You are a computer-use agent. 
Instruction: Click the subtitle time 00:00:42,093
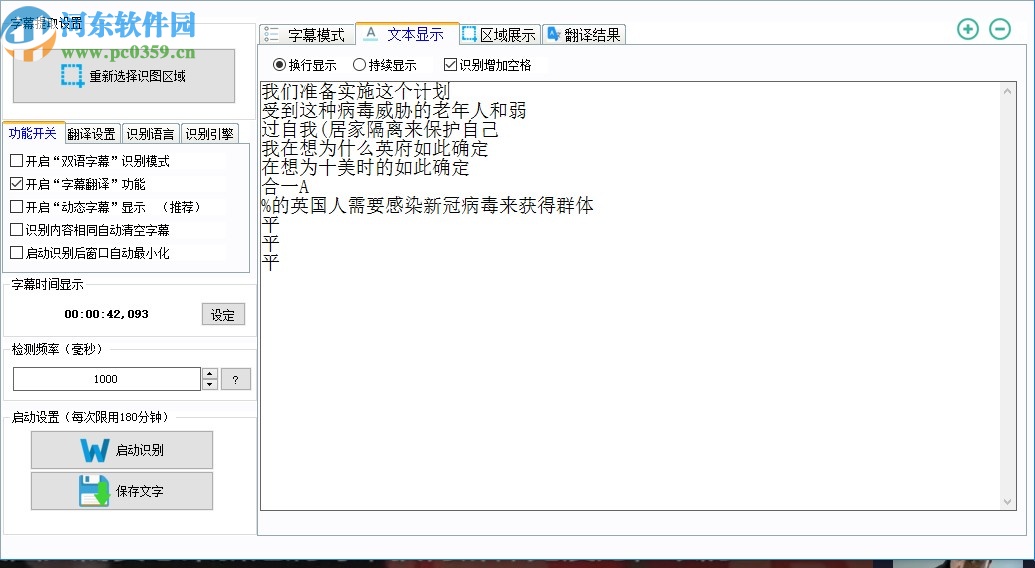(106, 314)
